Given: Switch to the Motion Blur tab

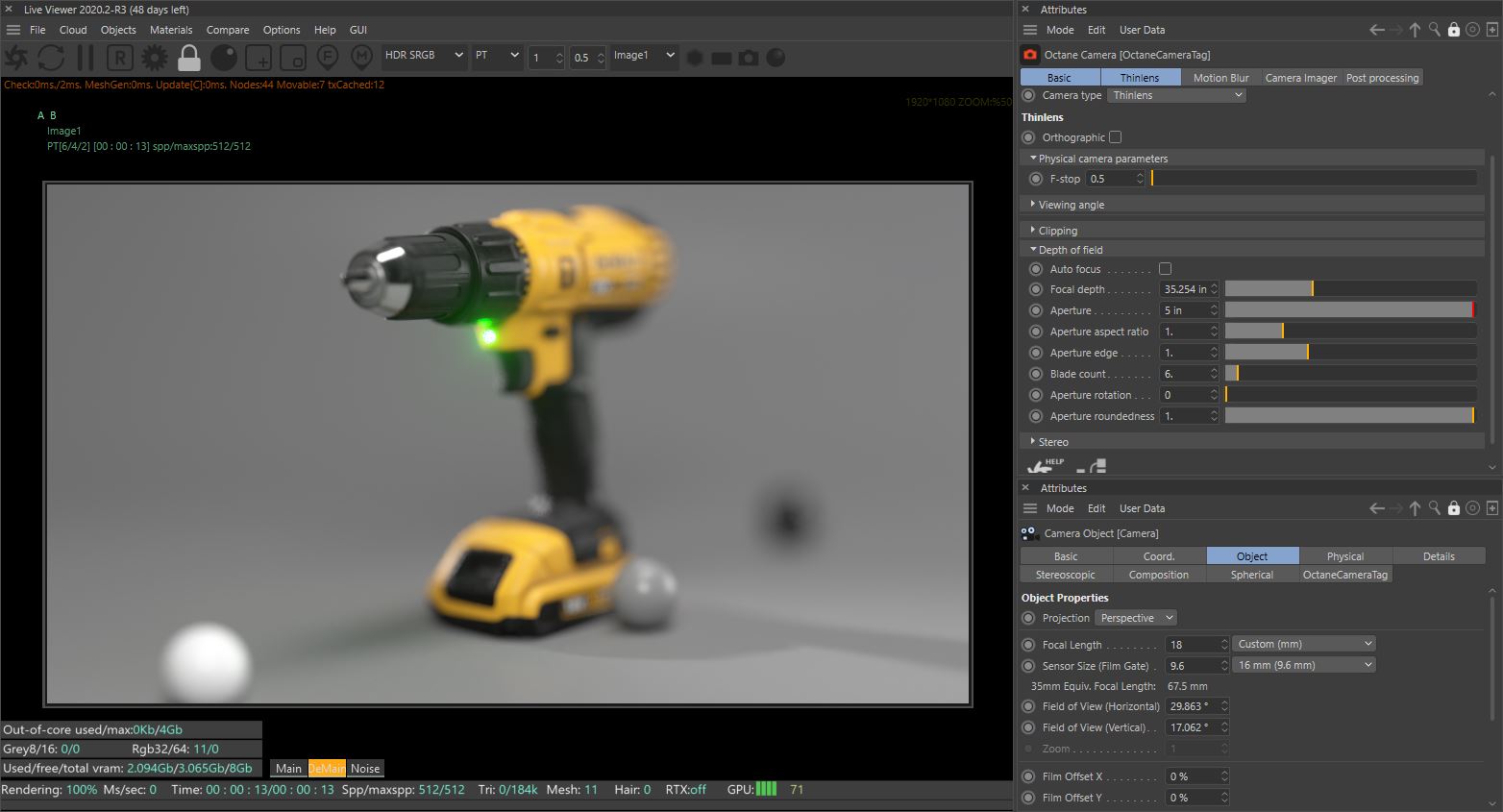Looking at the screenshot, I should tap(1220, 78).
